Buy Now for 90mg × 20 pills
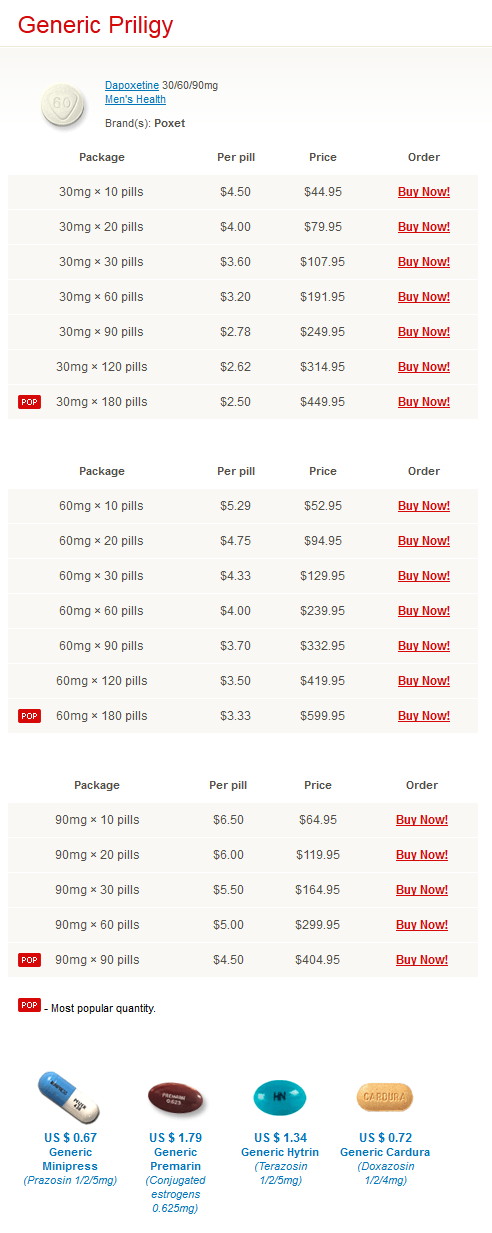Viewport: 492px width, 1233px height. coord(422,855)
